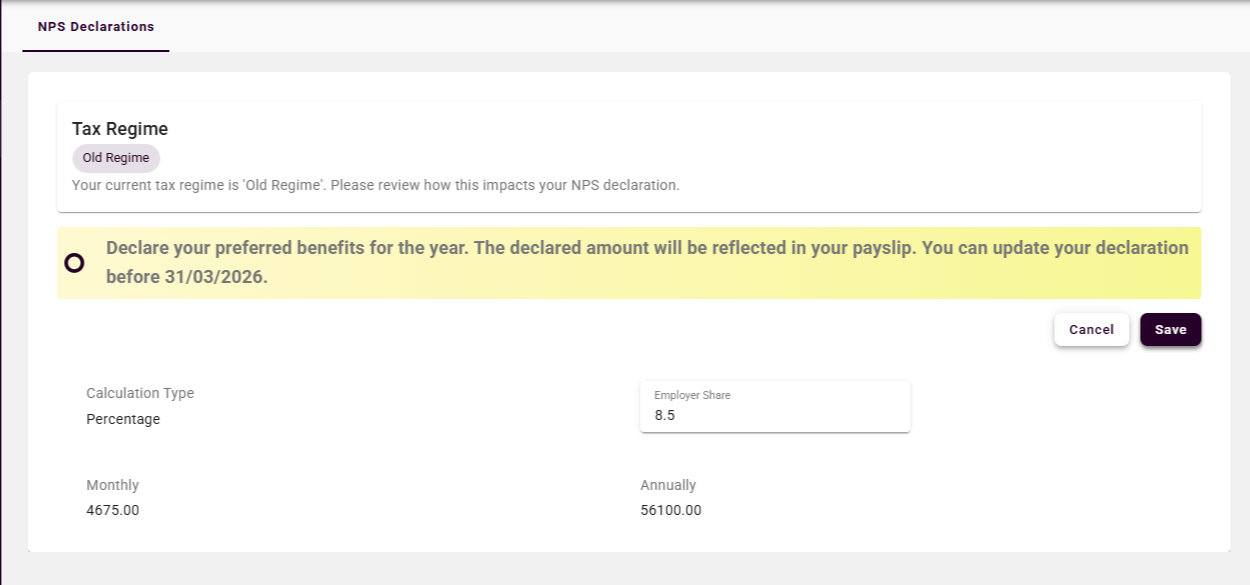Click the current tax regime description text
This screenshot has width=1250, height=585.
(x=375, y=186)
